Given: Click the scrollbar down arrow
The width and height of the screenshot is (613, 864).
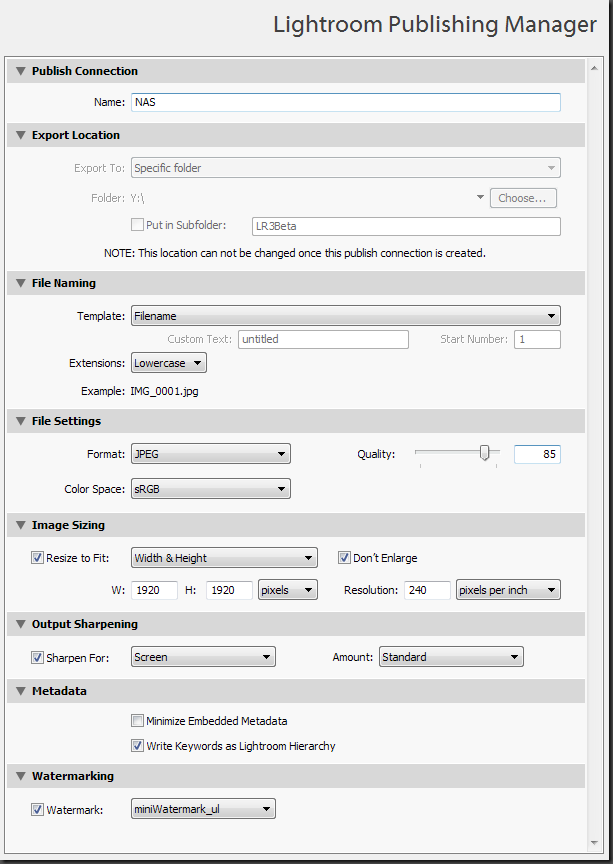Looking at the screenshot, I should pyautogui.click(x=594, y=843).
